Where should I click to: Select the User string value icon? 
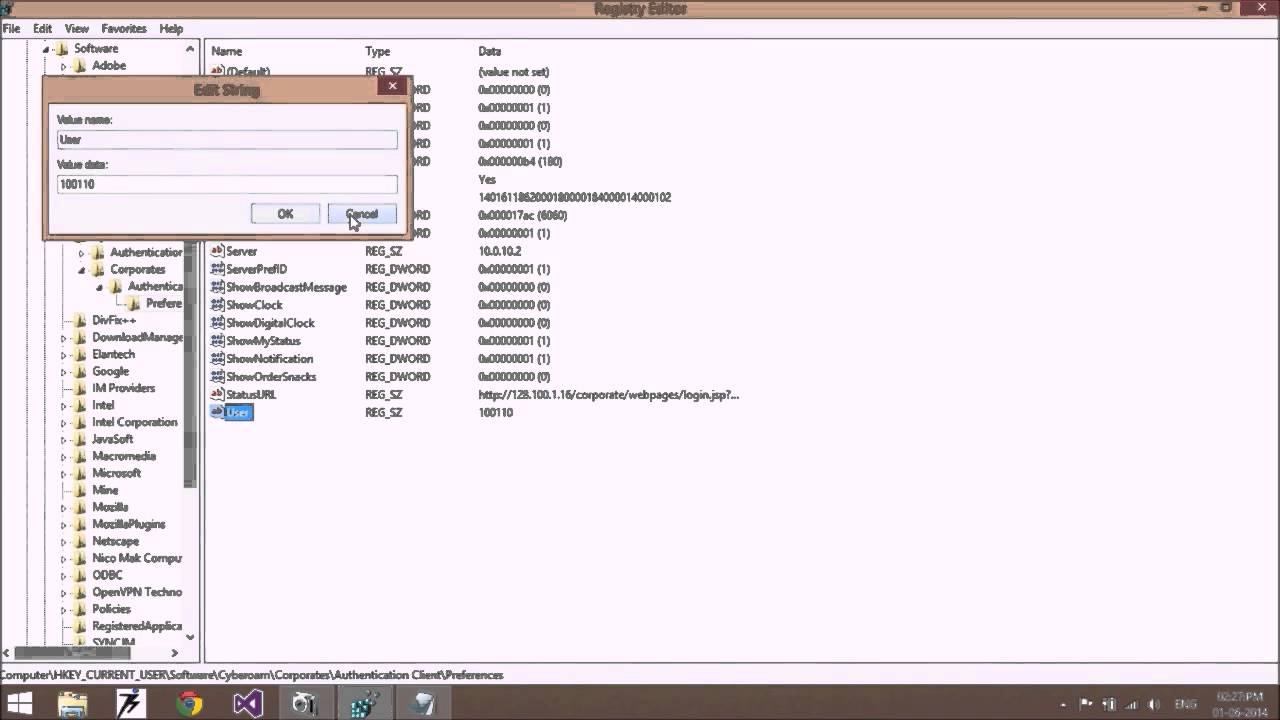click(x=217, y=412)
